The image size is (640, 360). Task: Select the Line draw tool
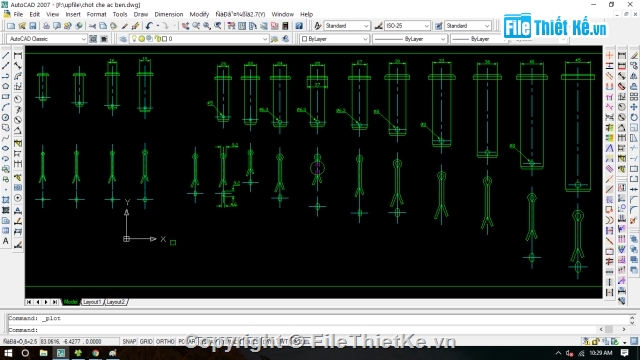6,55
